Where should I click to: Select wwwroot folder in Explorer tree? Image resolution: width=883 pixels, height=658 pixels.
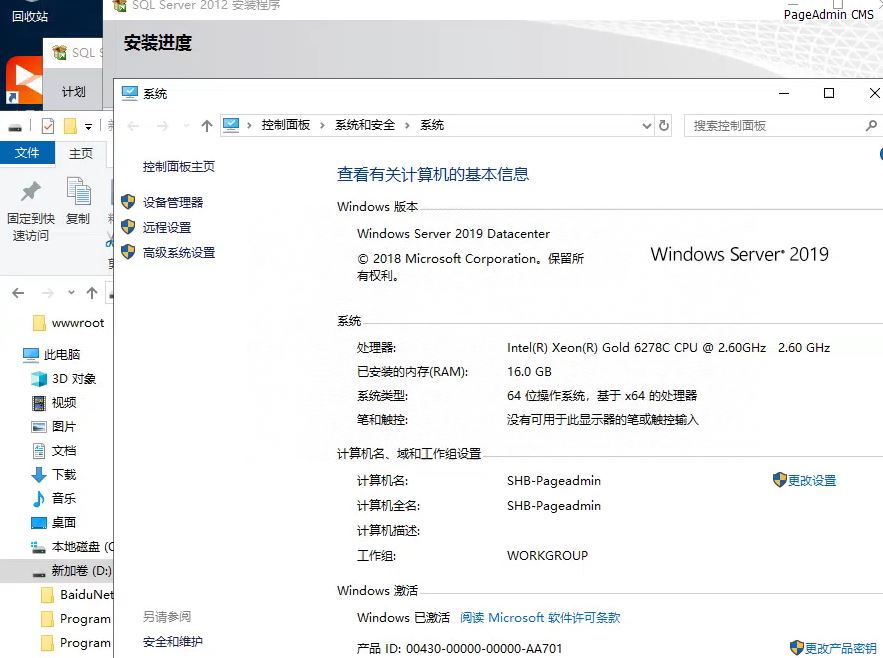78,323
